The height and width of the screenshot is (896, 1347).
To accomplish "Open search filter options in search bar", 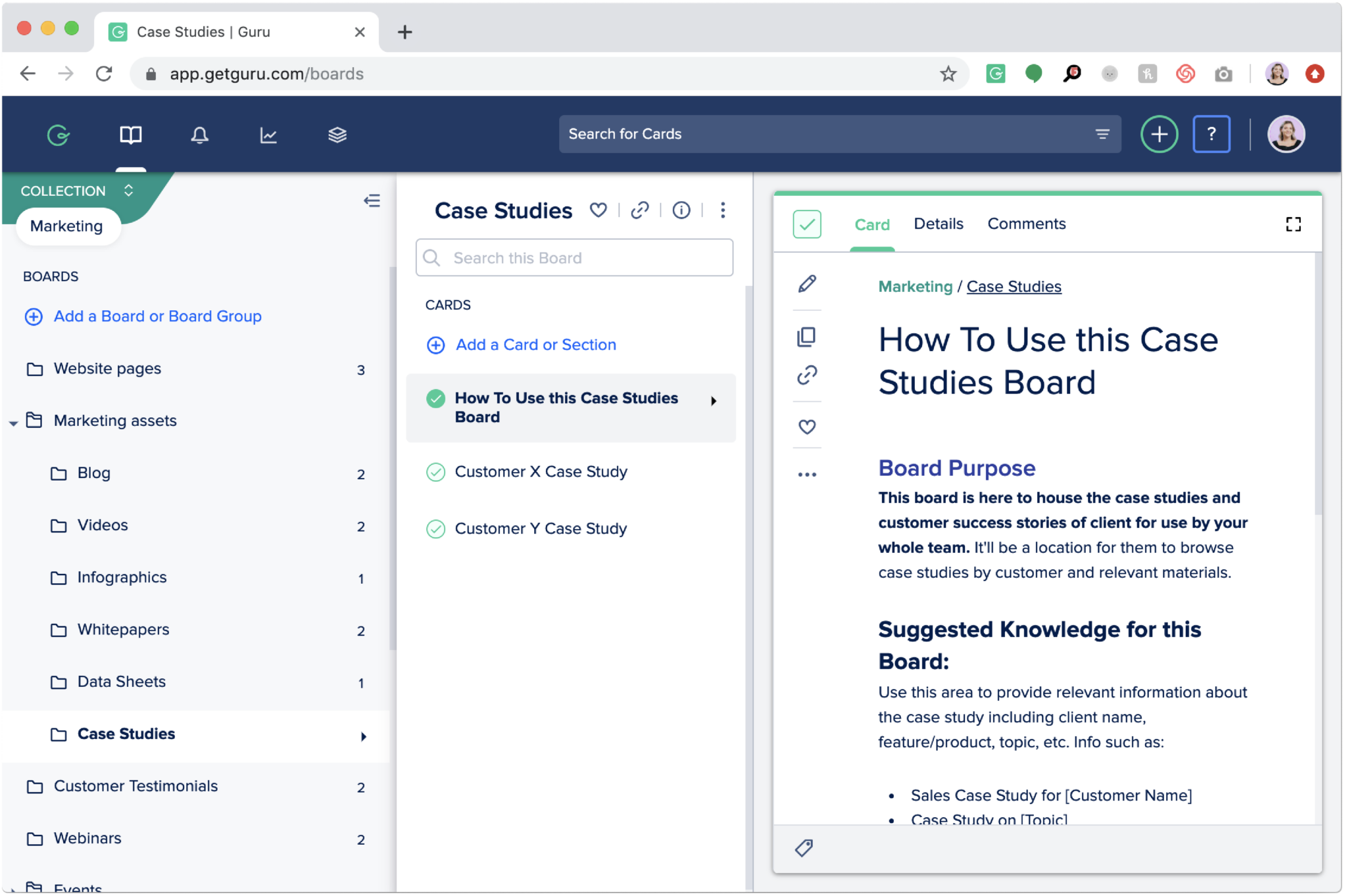I will click(1102, 134).
